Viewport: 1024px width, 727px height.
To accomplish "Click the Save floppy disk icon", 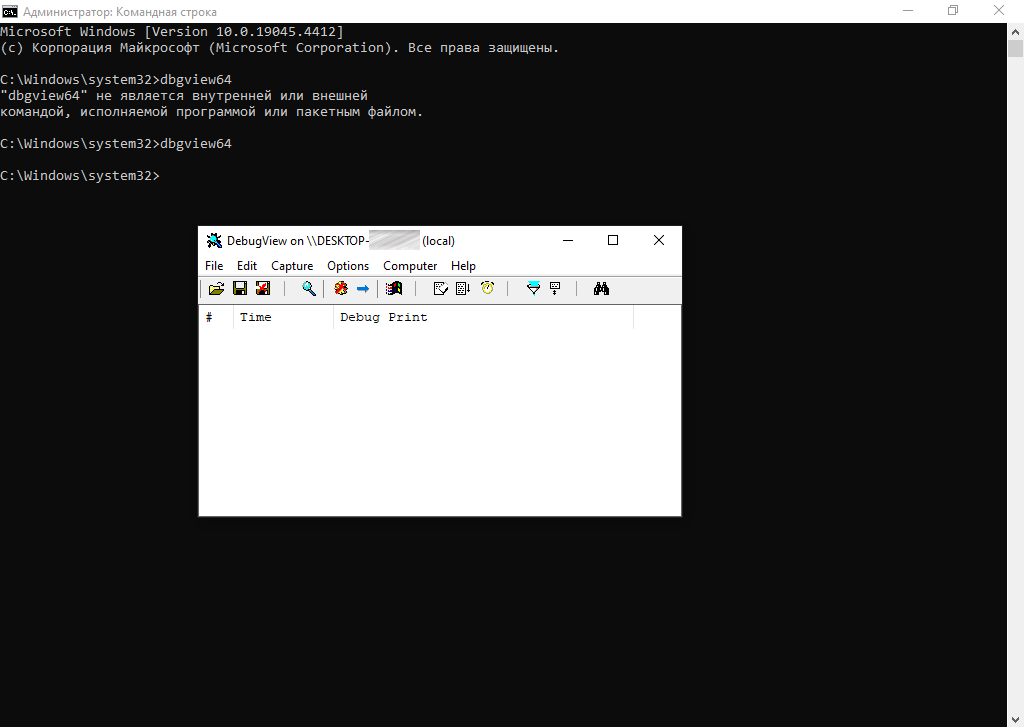I will tap(240, 289).
